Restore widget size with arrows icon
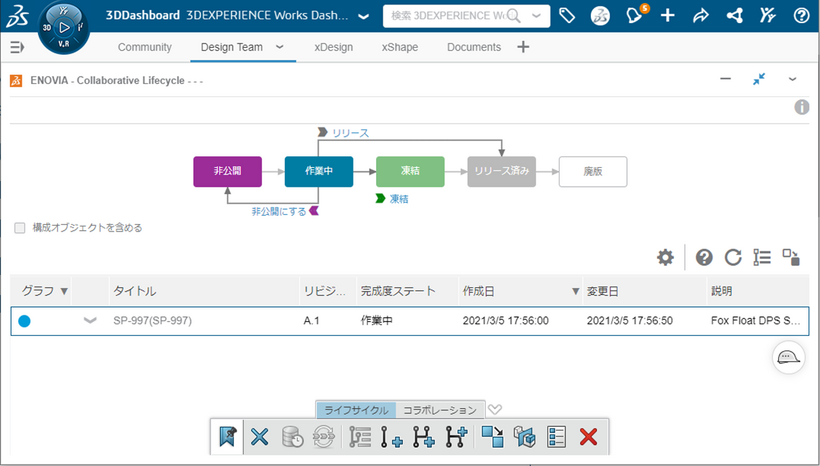Screen dimensions: 820x466 coord(759,79)
